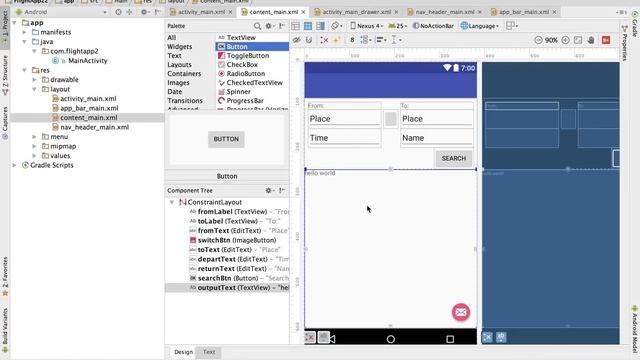Open the pack dropdown
The height and width of the screenshot is (360, 640).
[x=365, y=40]
